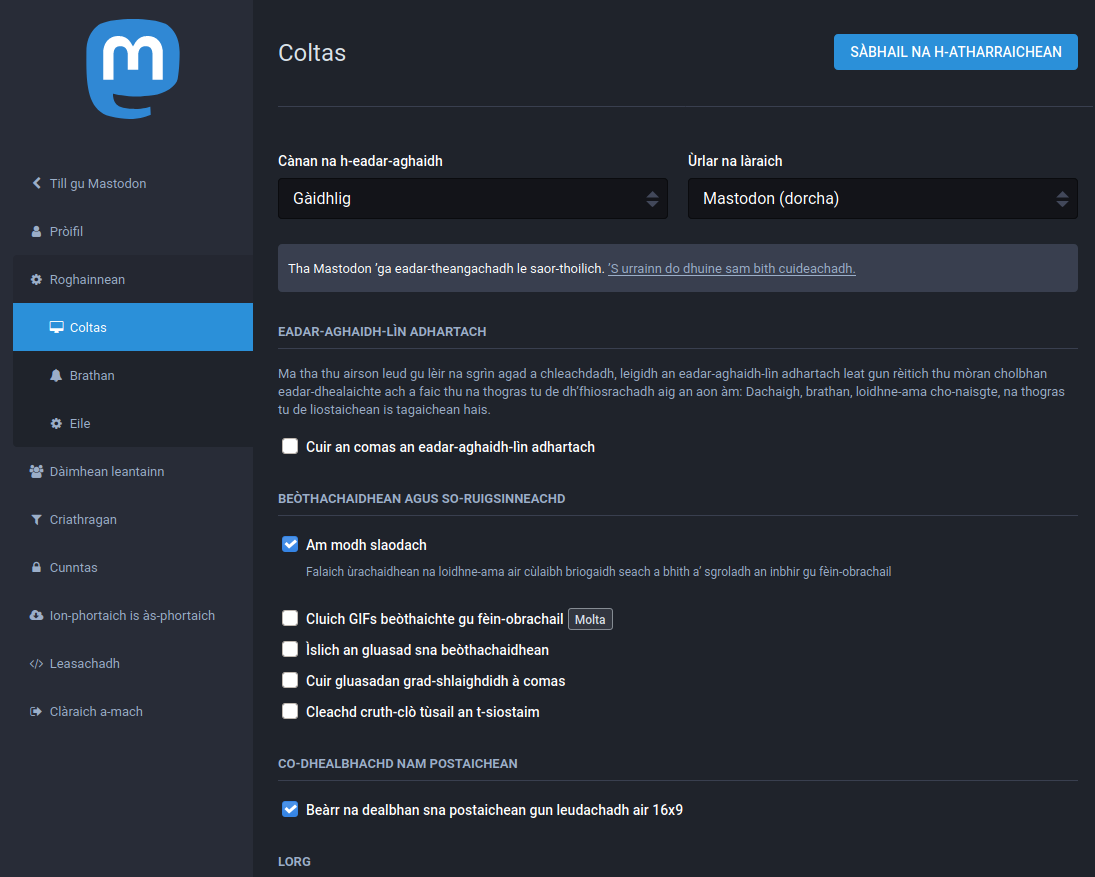Click the back chevron beside Till gu Mastodon
This screenshot has height=877, width=1095.
click(37, 184)
